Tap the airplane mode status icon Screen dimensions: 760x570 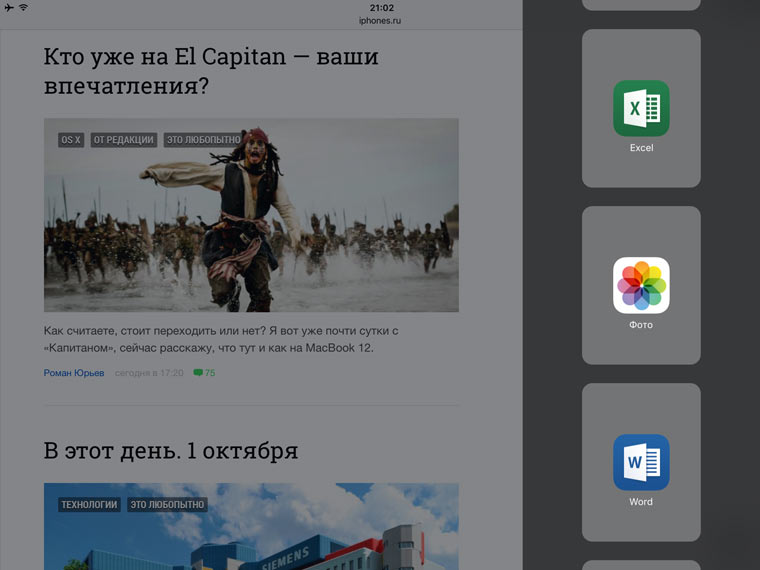[x=9, y=7]
